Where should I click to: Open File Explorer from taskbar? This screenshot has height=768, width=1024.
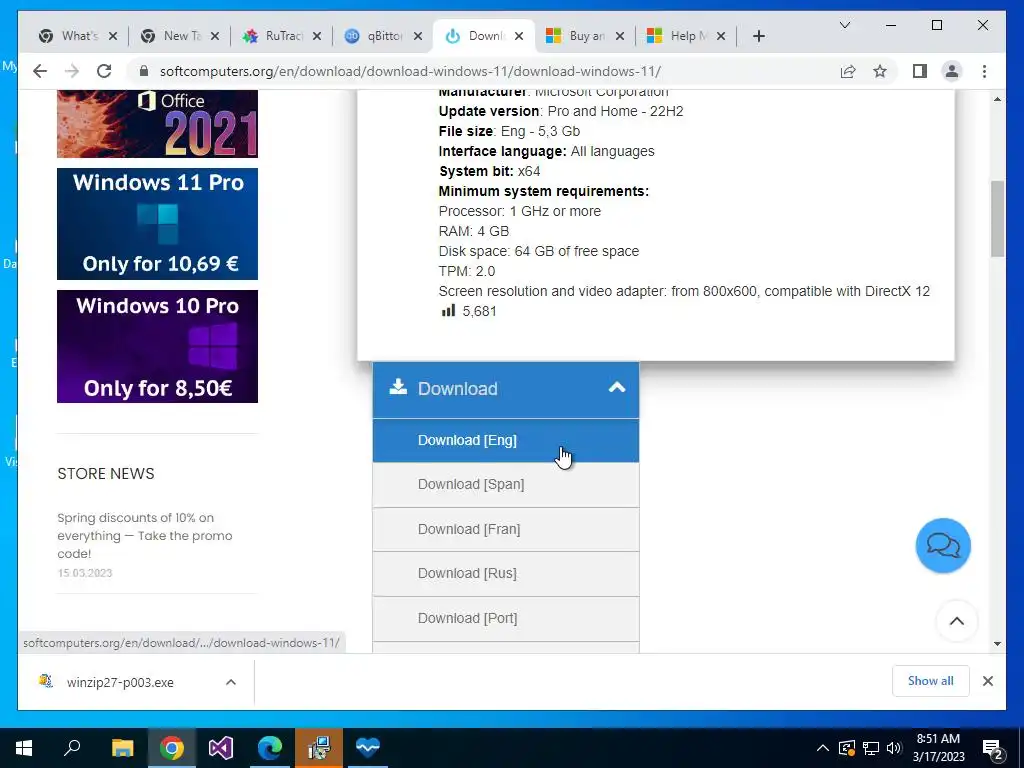pos(122,748)
